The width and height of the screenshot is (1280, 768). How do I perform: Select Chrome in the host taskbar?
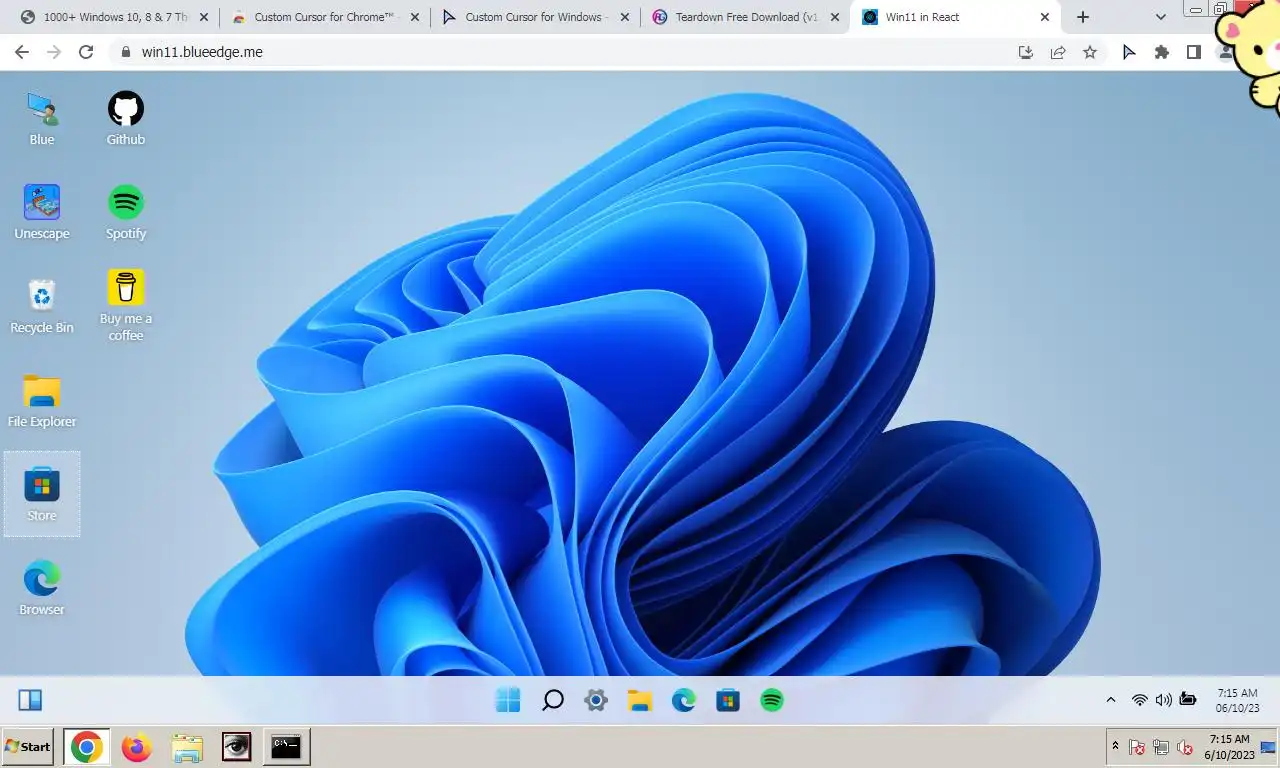(86, 747)
